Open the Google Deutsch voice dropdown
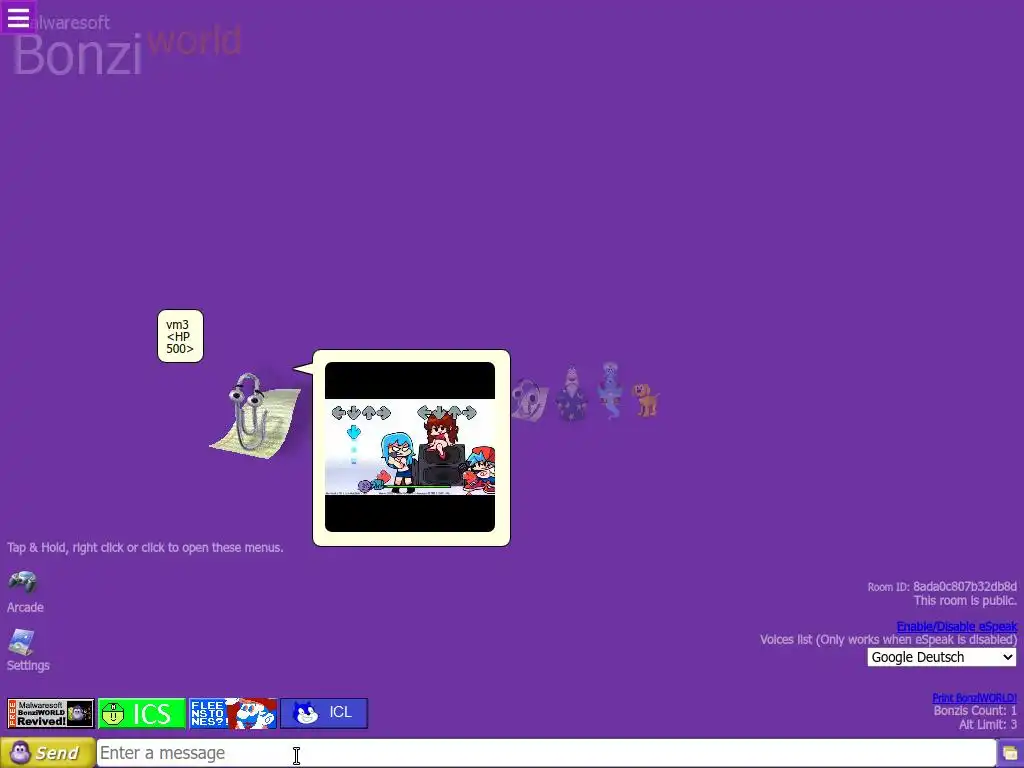The width and height of the screenshot is (1024, 768). pyautogui.click(x=941, y=657)
